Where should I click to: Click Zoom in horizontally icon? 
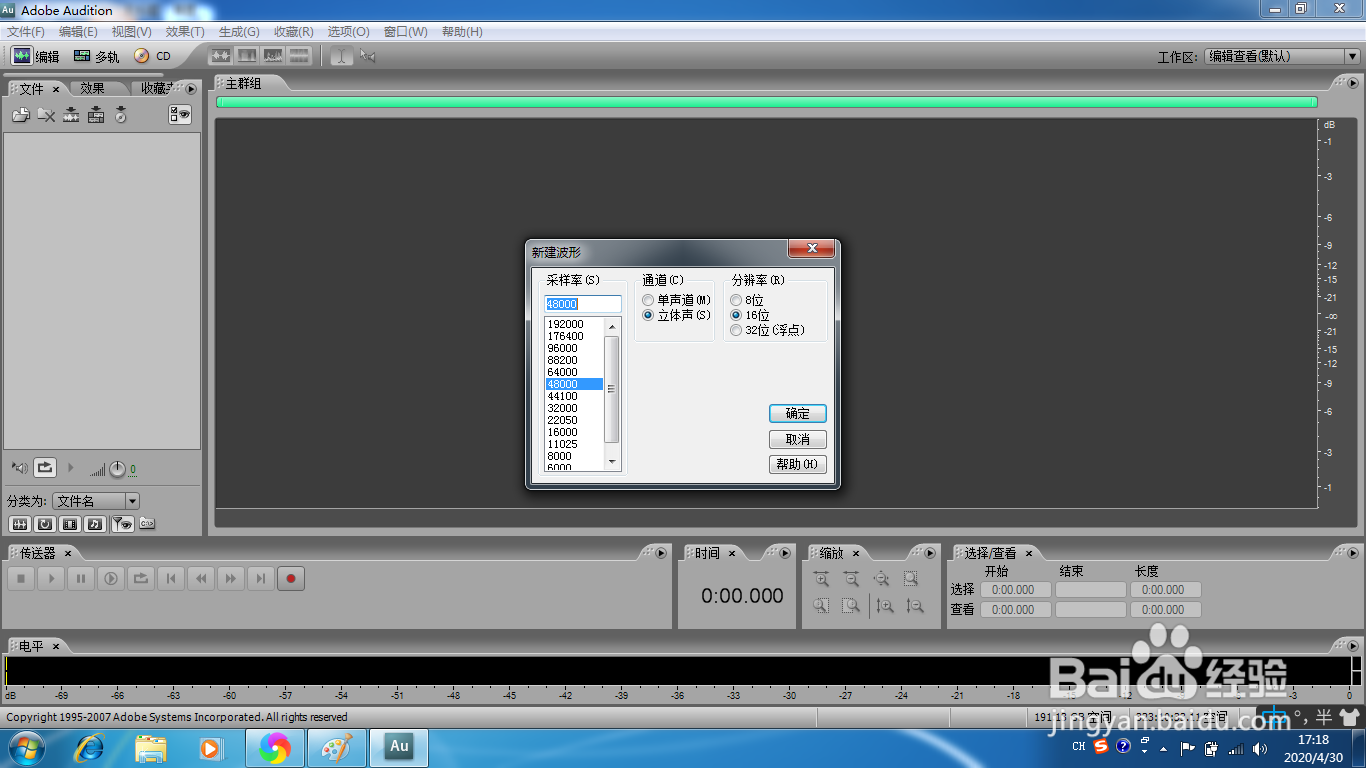(821, 578)
